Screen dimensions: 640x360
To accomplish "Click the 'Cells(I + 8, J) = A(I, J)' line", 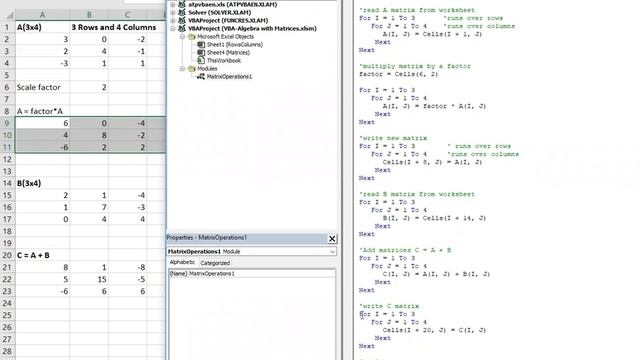I will click(432, 162).
